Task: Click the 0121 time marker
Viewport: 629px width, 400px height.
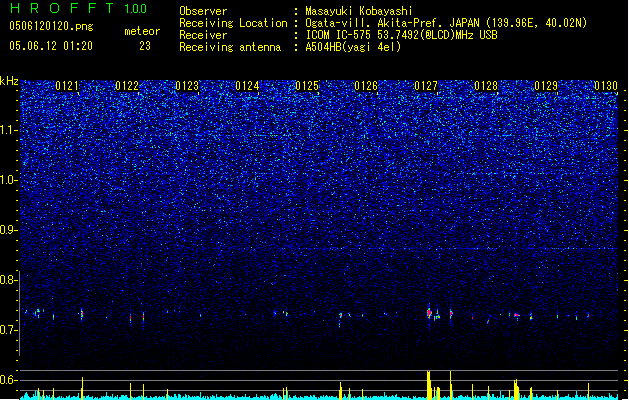Action: click(67, 86)
